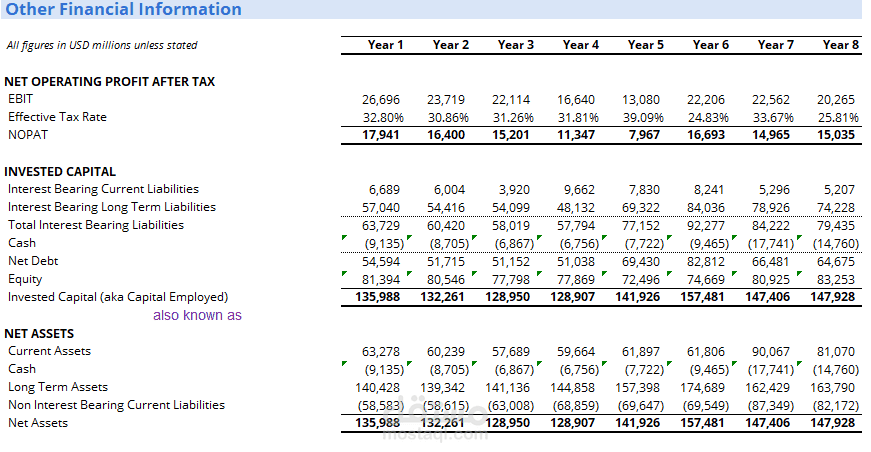Click value 9,662 in Current Liabilities row

click(x=579, y=190)
